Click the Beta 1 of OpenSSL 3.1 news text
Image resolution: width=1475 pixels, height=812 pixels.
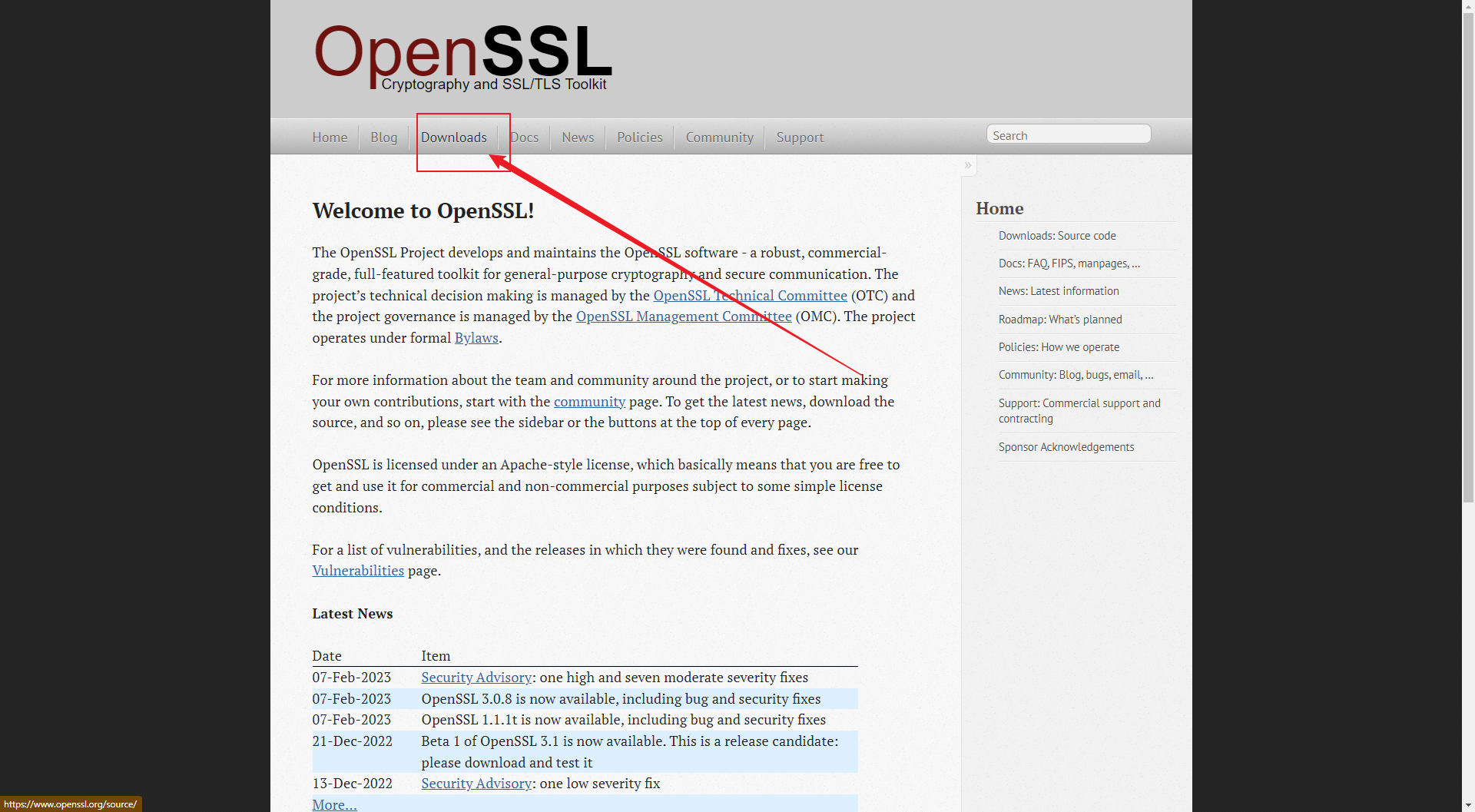click(x=630, y=752)
